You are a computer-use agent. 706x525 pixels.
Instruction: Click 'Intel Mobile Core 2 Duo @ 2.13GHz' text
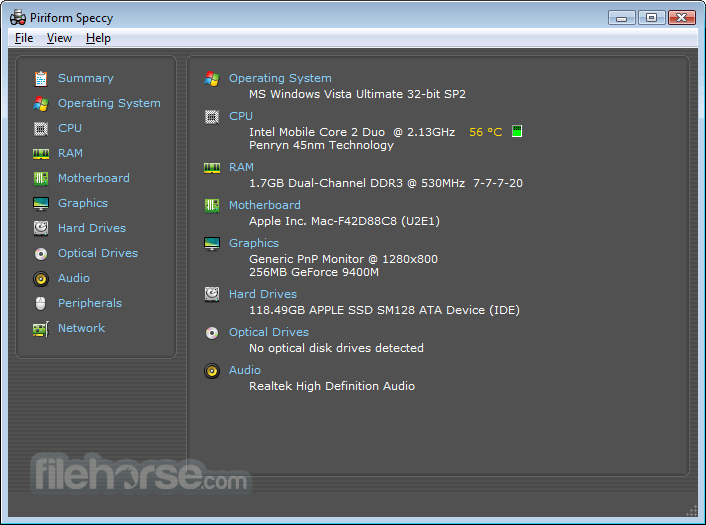352,132
